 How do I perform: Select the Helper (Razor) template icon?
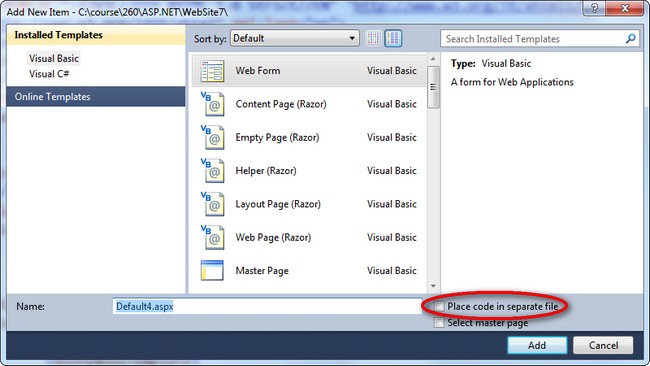[212, 170]
